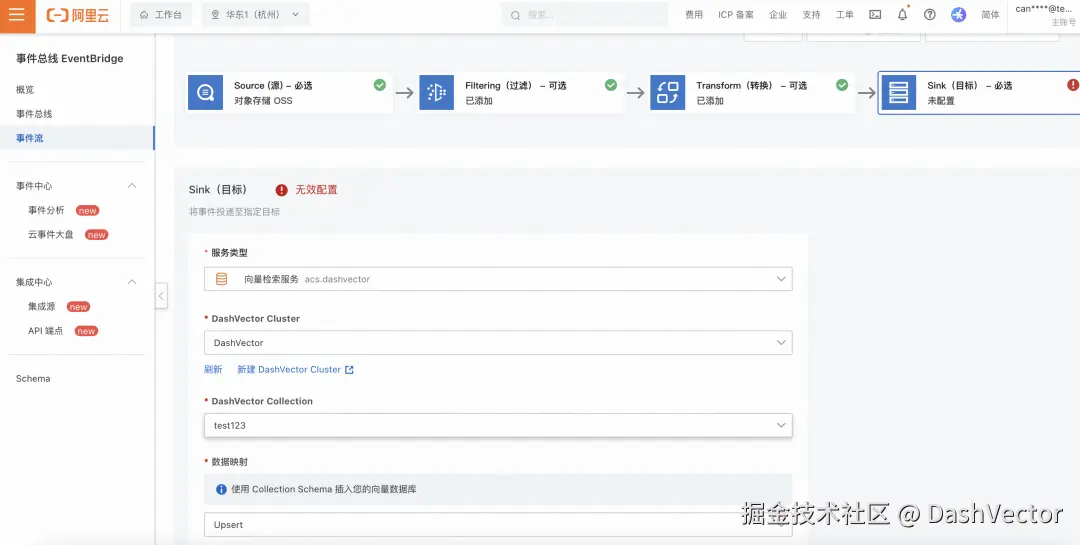Click the Filtering step icon

[x=437, y=92]
